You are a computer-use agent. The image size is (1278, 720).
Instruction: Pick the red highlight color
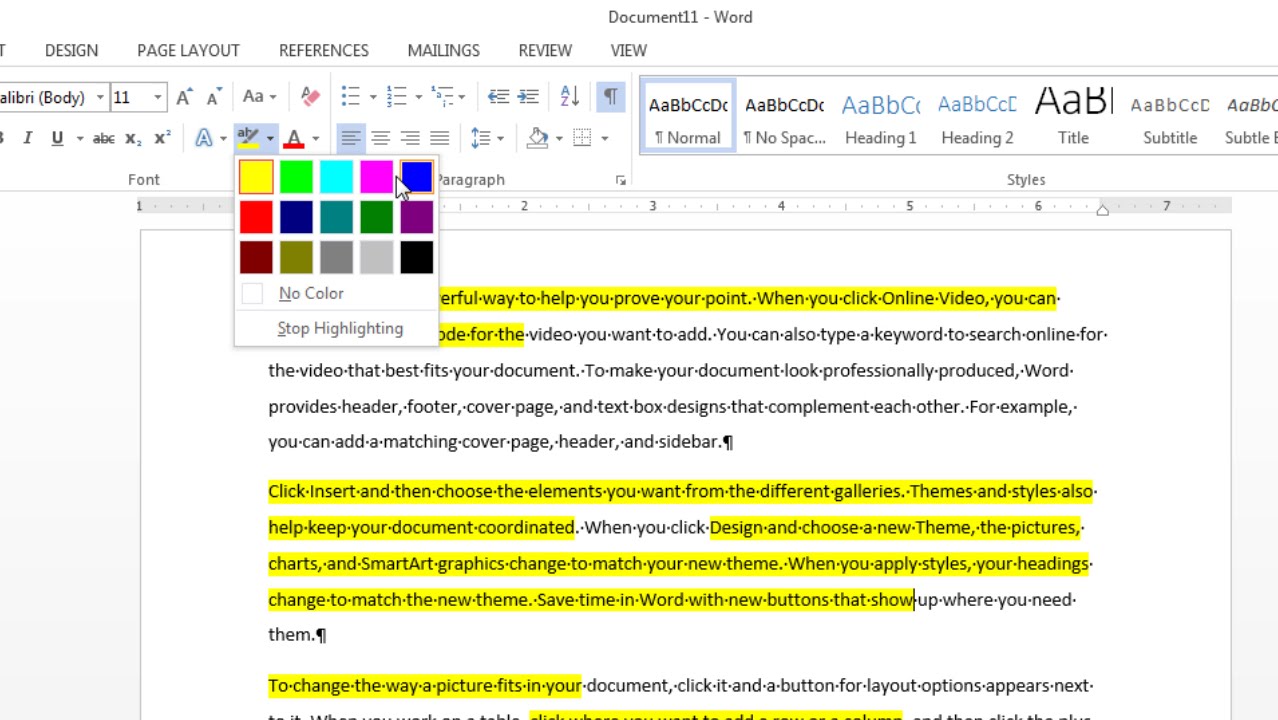click(x=256, y=217)
